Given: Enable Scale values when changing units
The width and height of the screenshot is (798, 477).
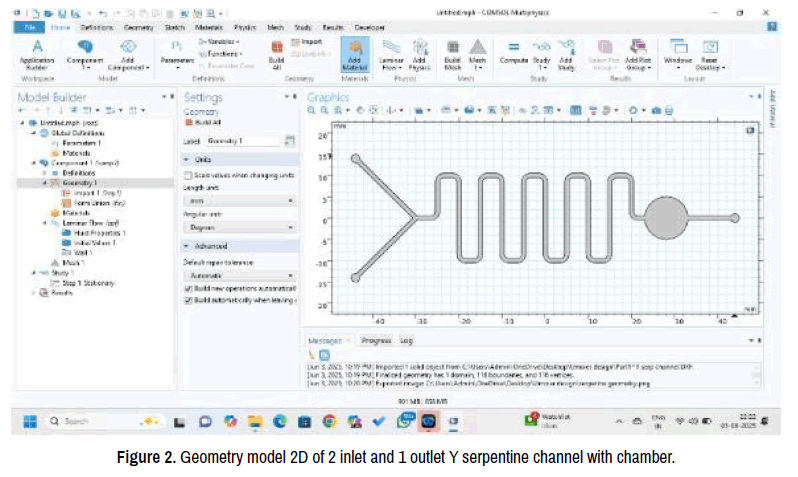Looking at the screenshot, I should pyautogui.click(x=189, y=175).
